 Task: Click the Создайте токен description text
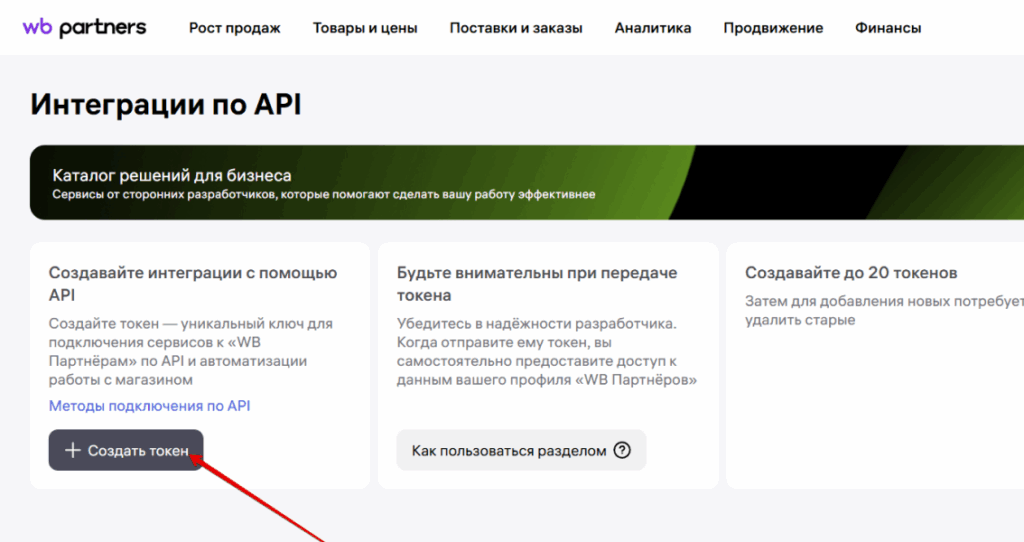click(x=191, y=352)
